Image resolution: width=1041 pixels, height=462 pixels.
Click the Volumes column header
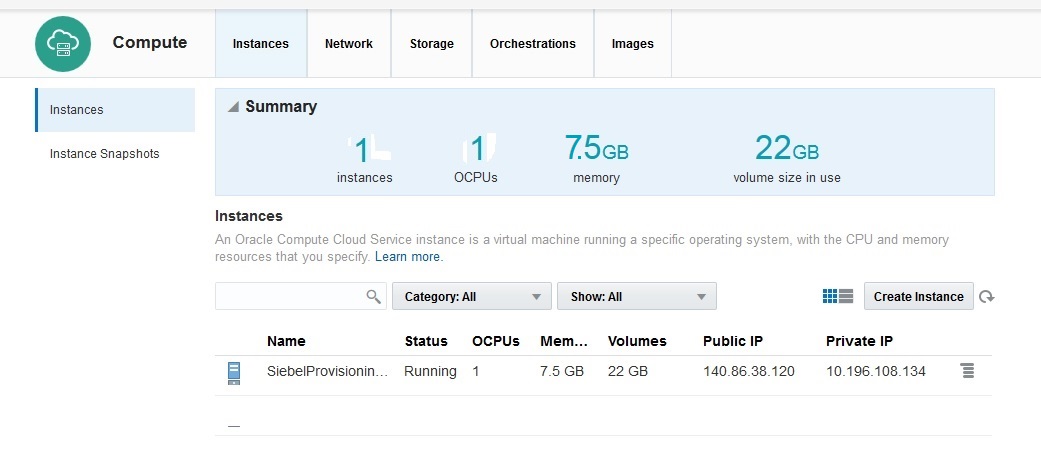637,341
